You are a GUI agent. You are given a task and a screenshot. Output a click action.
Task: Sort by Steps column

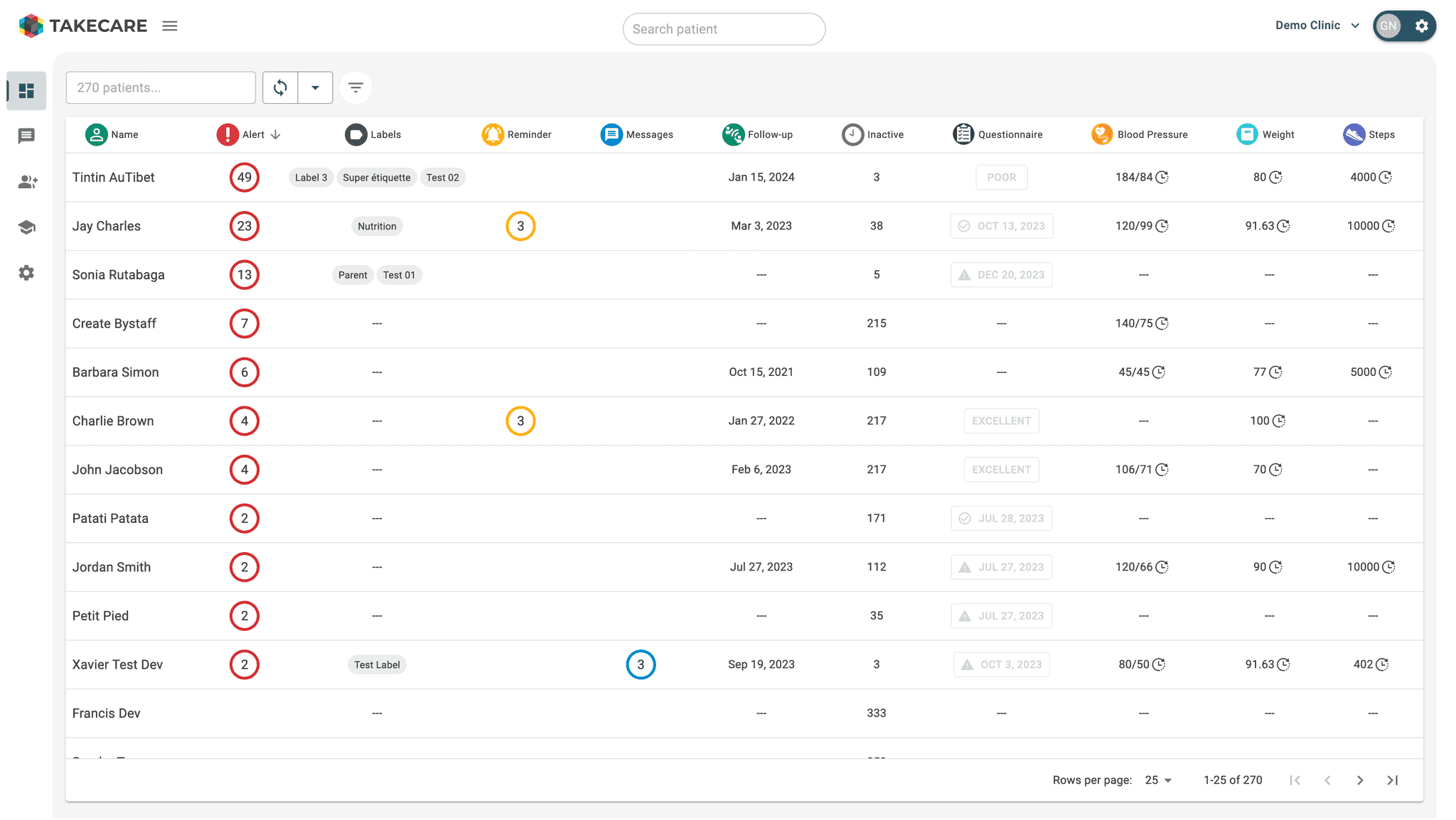click(x=1369, y=135)
